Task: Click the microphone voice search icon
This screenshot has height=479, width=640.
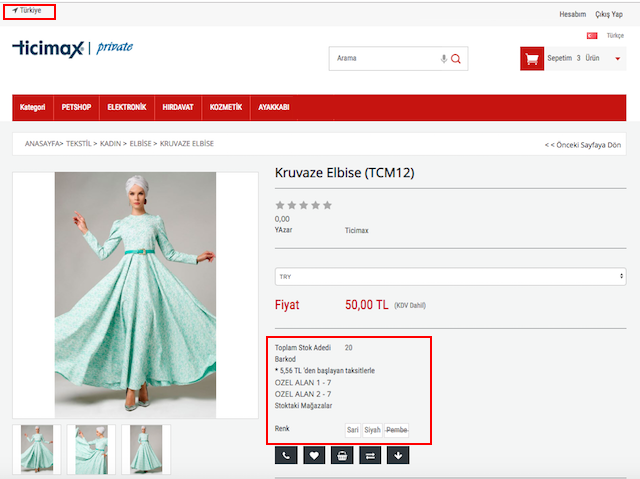Action: [x=444, y=59]
